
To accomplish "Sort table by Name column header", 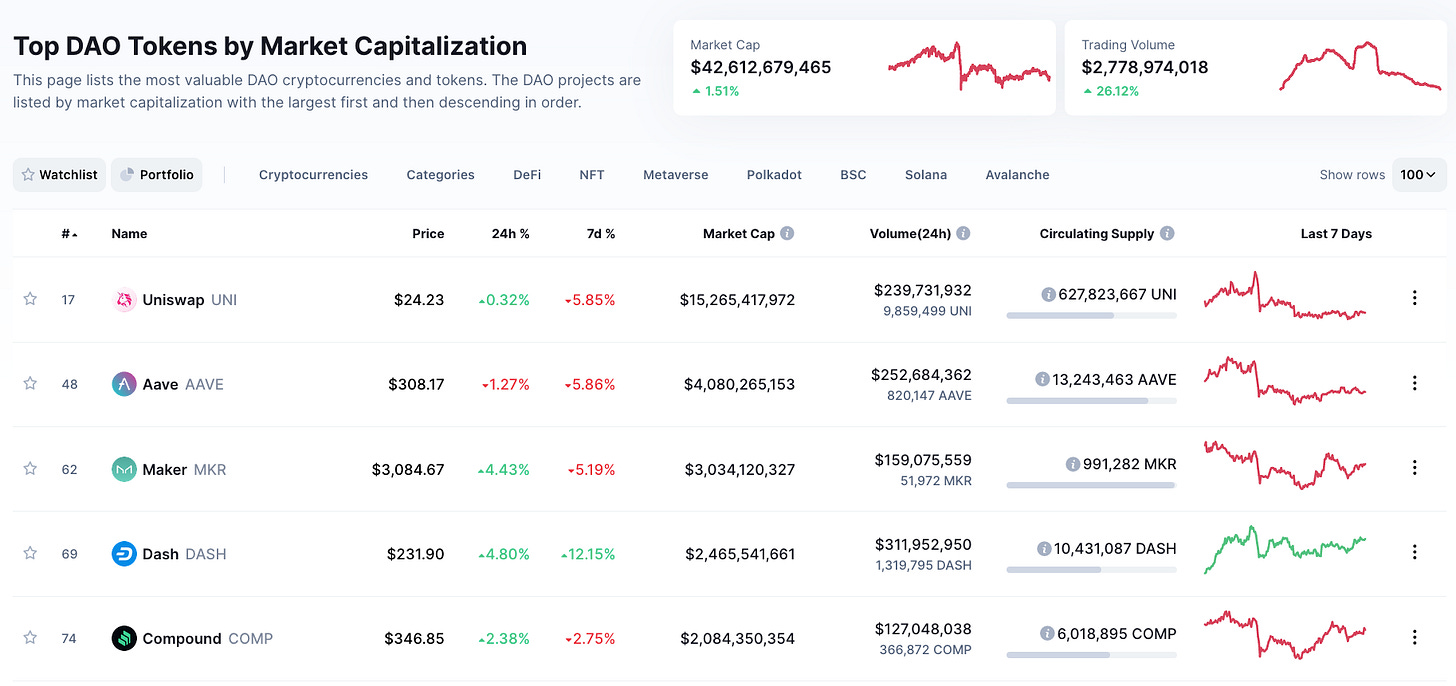I will [129, 233].
